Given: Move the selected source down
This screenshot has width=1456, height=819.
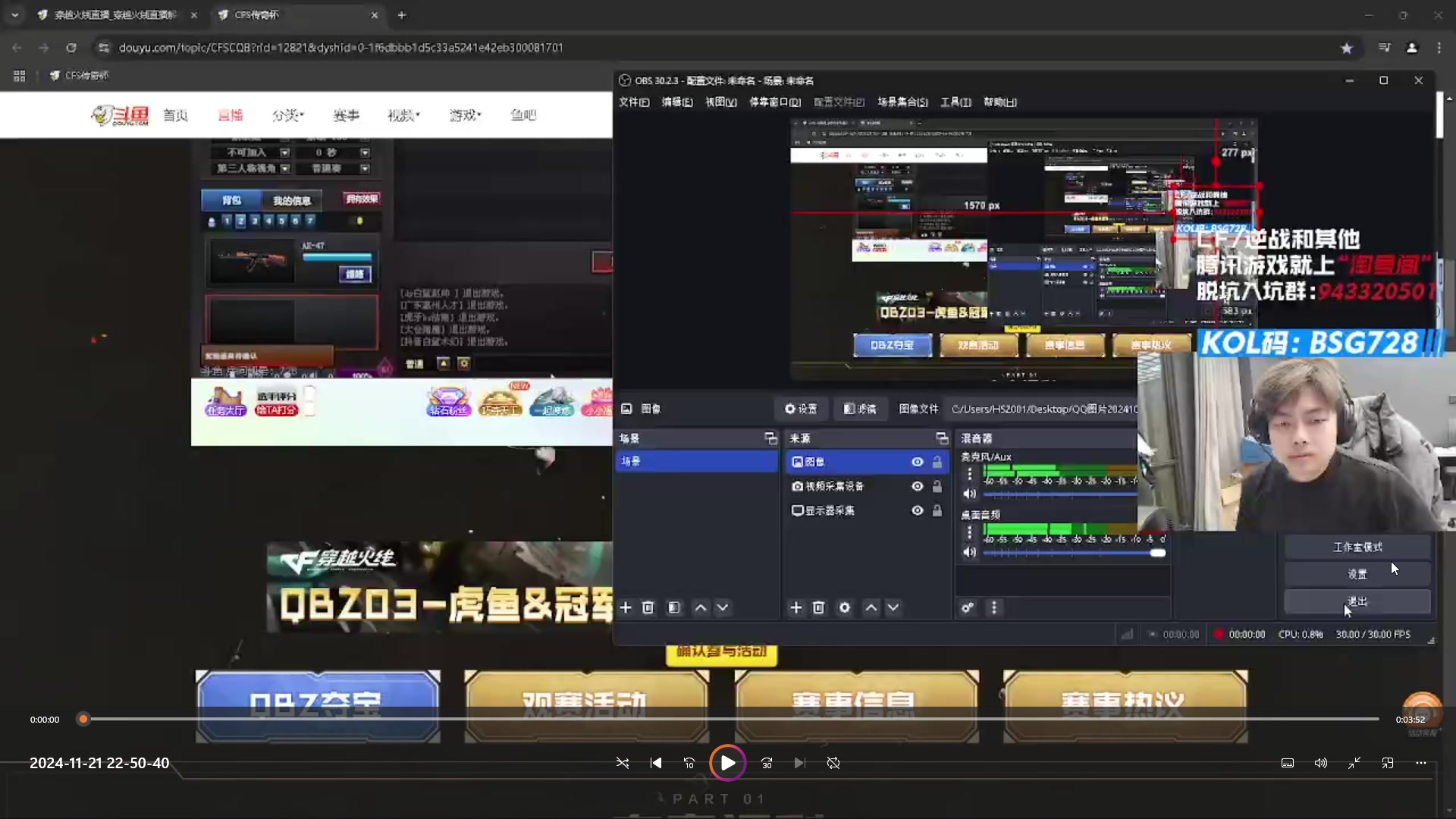Looking at the screenshot, I should pyautogui.click(x=893, y=607).
